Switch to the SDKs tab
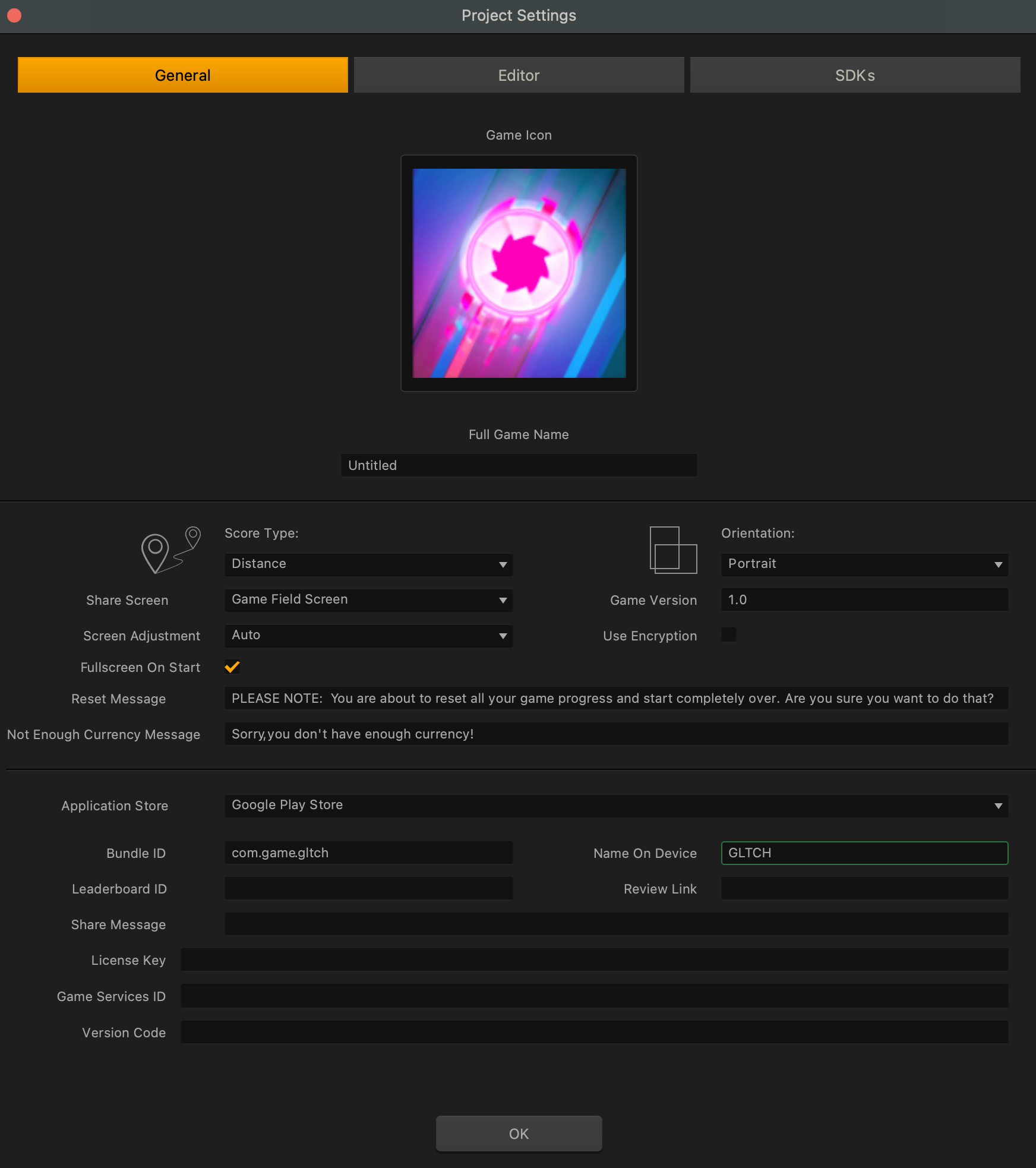The width and height of the screenshot is (1036, 1168). click(855, 75)
